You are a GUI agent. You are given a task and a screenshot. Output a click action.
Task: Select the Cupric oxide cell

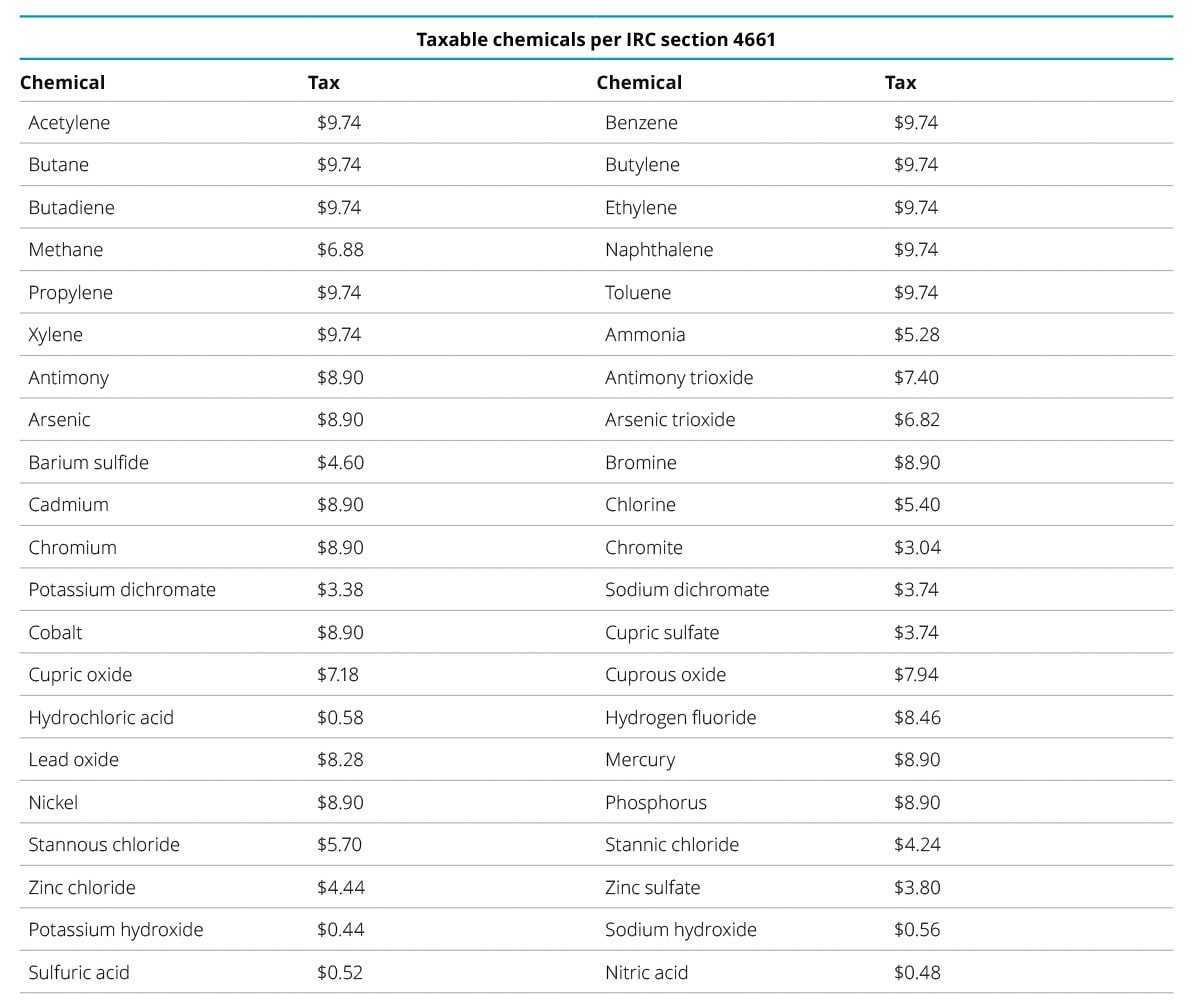click(x=80, y=675)
